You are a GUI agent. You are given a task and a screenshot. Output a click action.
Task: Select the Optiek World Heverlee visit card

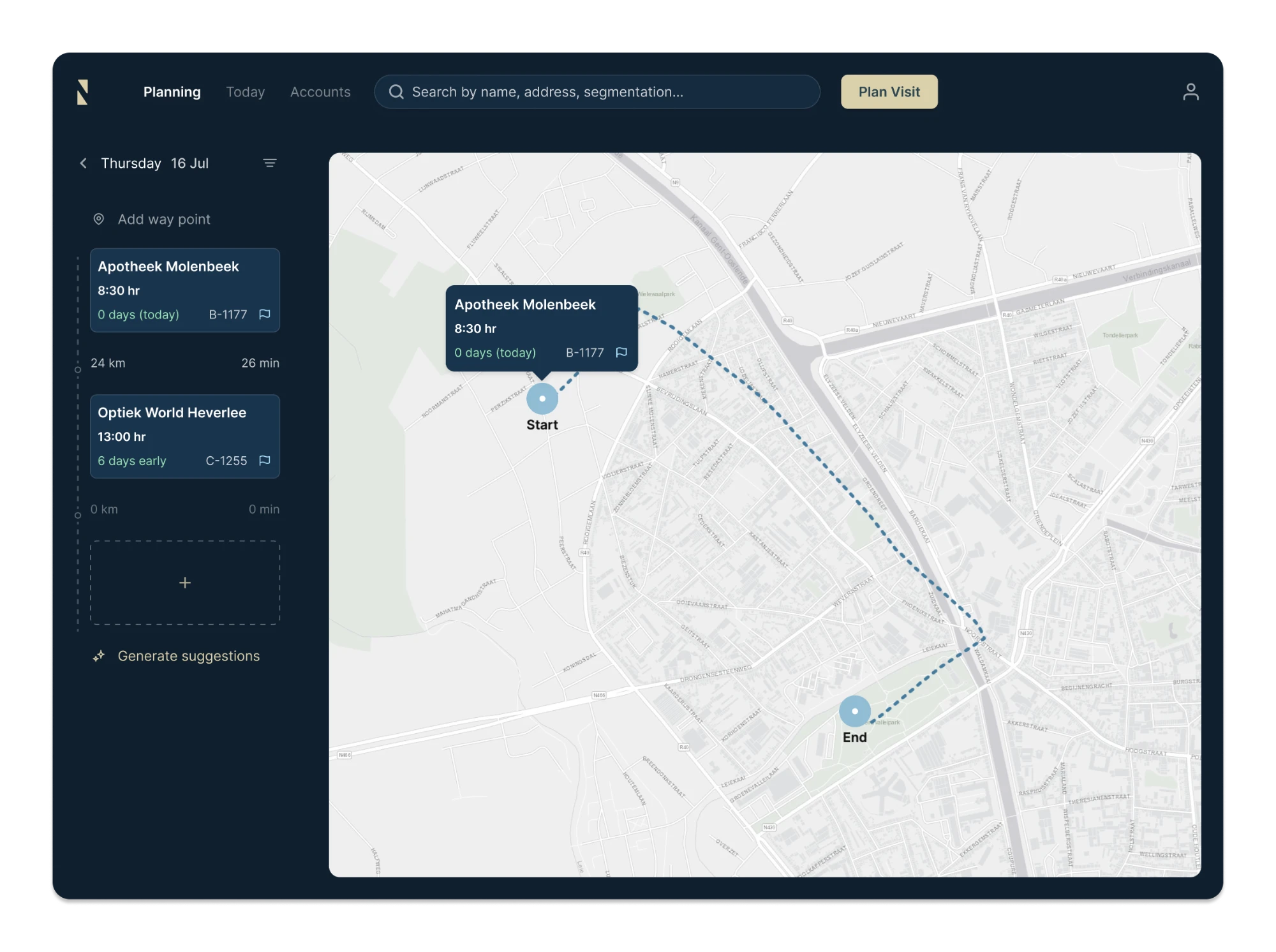coord(185,436)
